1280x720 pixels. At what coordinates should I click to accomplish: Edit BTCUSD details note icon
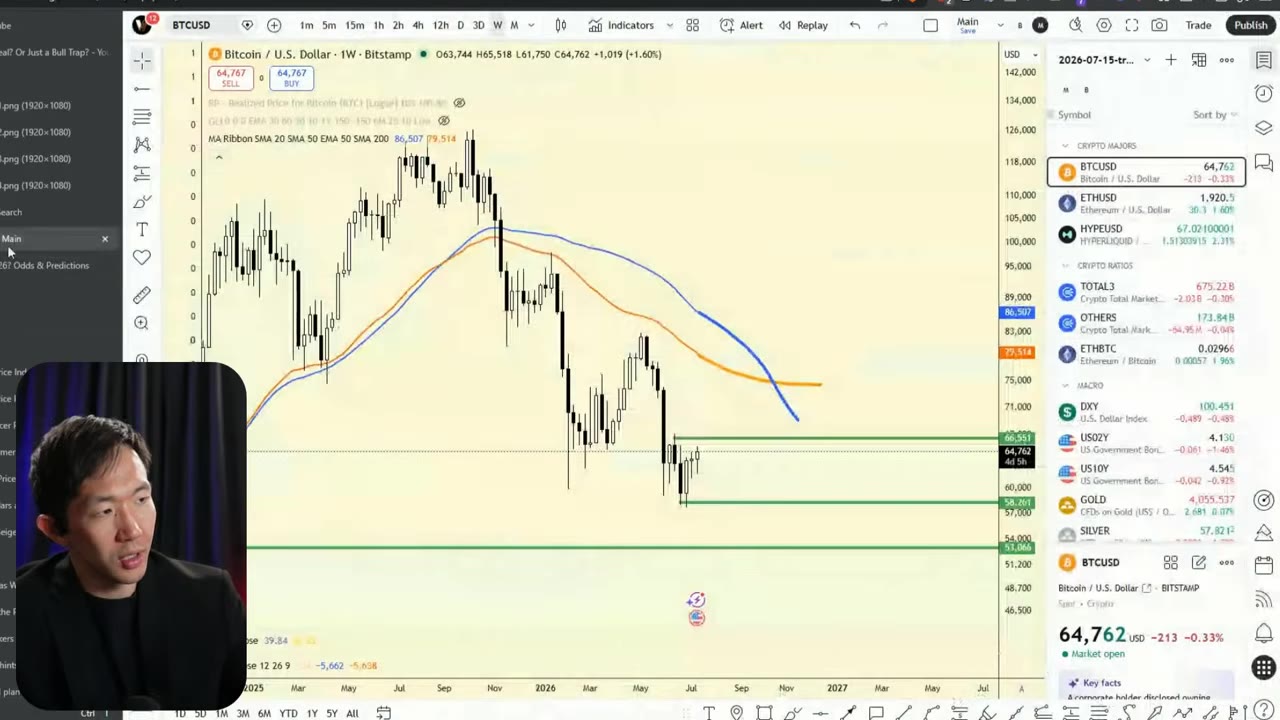point(1199,563)
